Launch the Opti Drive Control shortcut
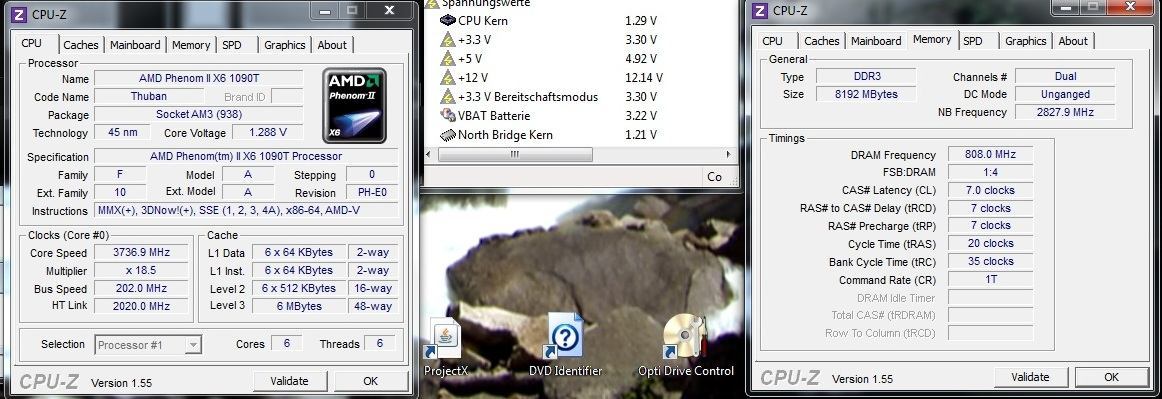 685,336
